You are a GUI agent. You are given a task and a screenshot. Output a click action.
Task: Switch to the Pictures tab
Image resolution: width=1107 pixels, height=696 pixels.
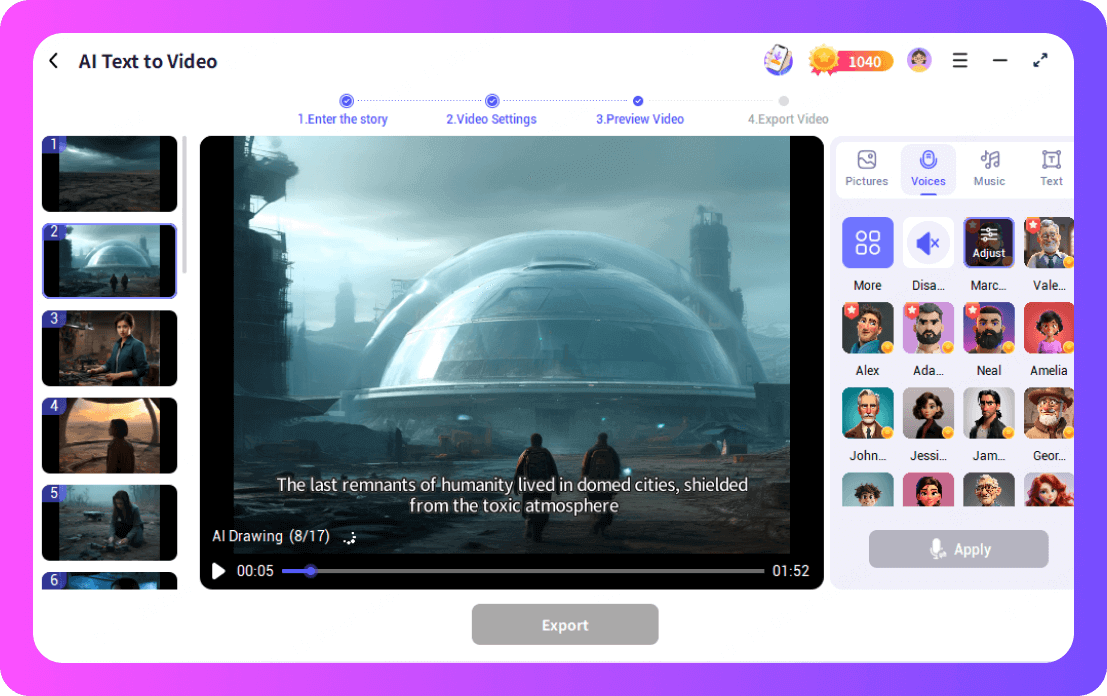click(x=866, y=168)
